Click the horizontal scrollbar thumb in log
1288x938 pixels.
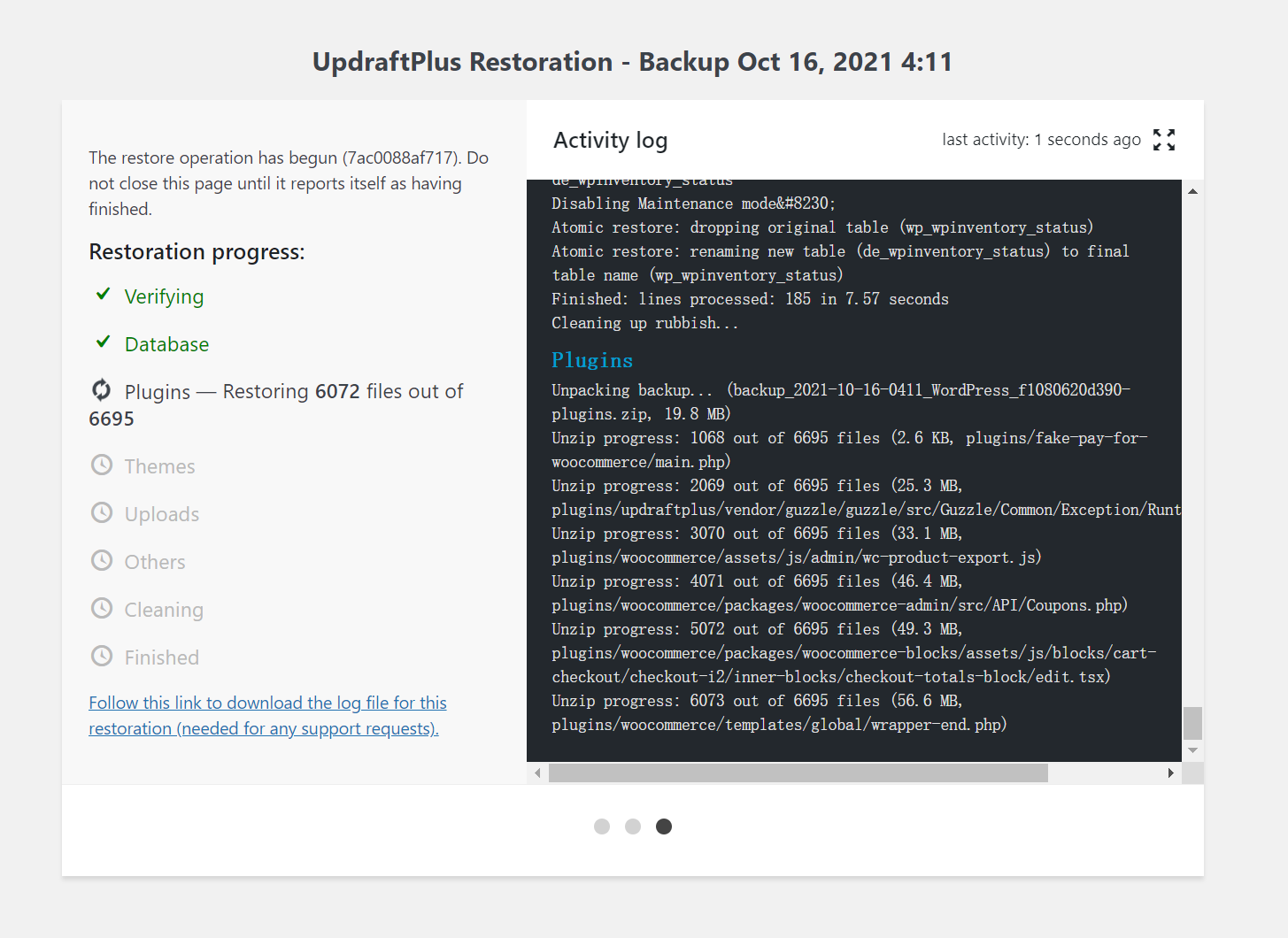[x=798, y=773]
